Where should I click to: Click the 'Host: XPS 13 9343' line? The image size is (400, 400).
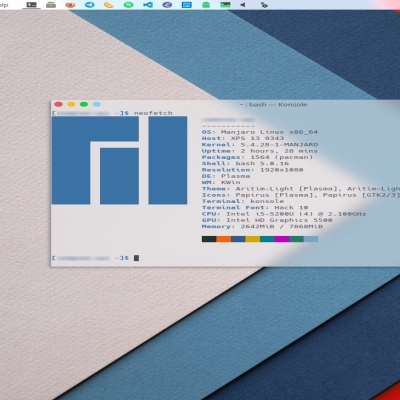tap(243, 138)
